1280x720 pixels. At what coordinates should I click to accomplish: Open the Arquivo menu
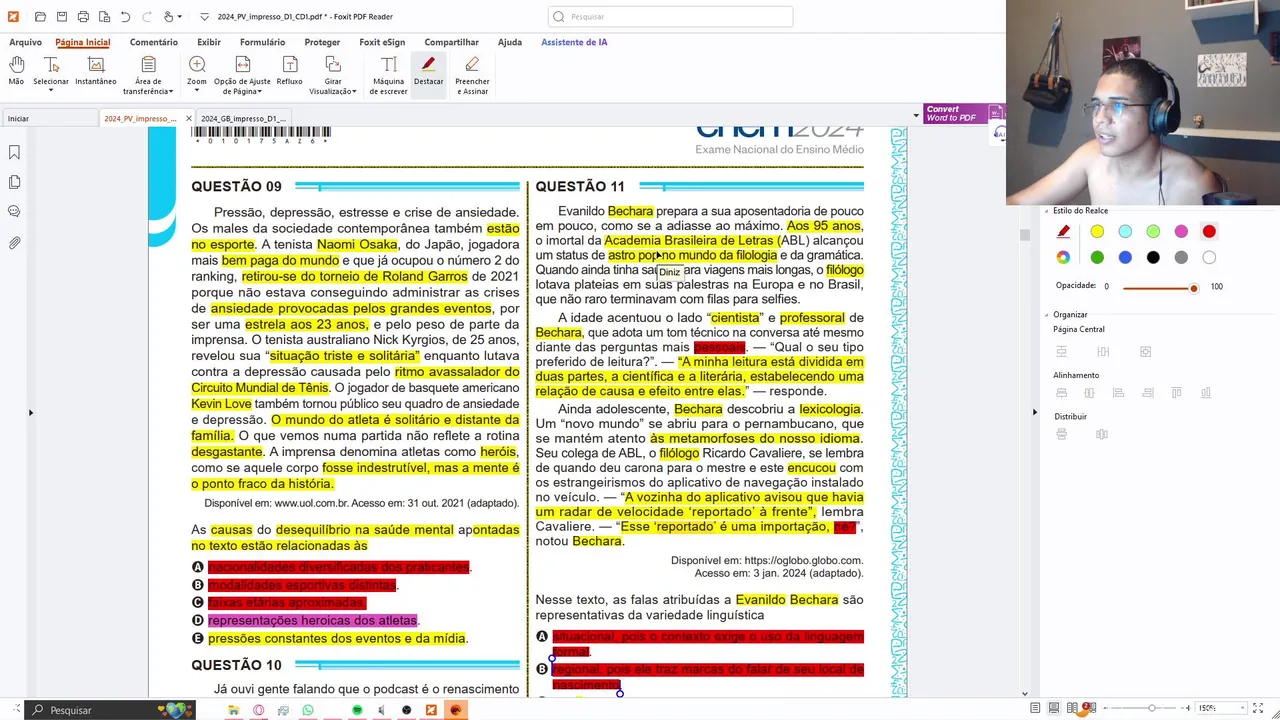point(26,42)
